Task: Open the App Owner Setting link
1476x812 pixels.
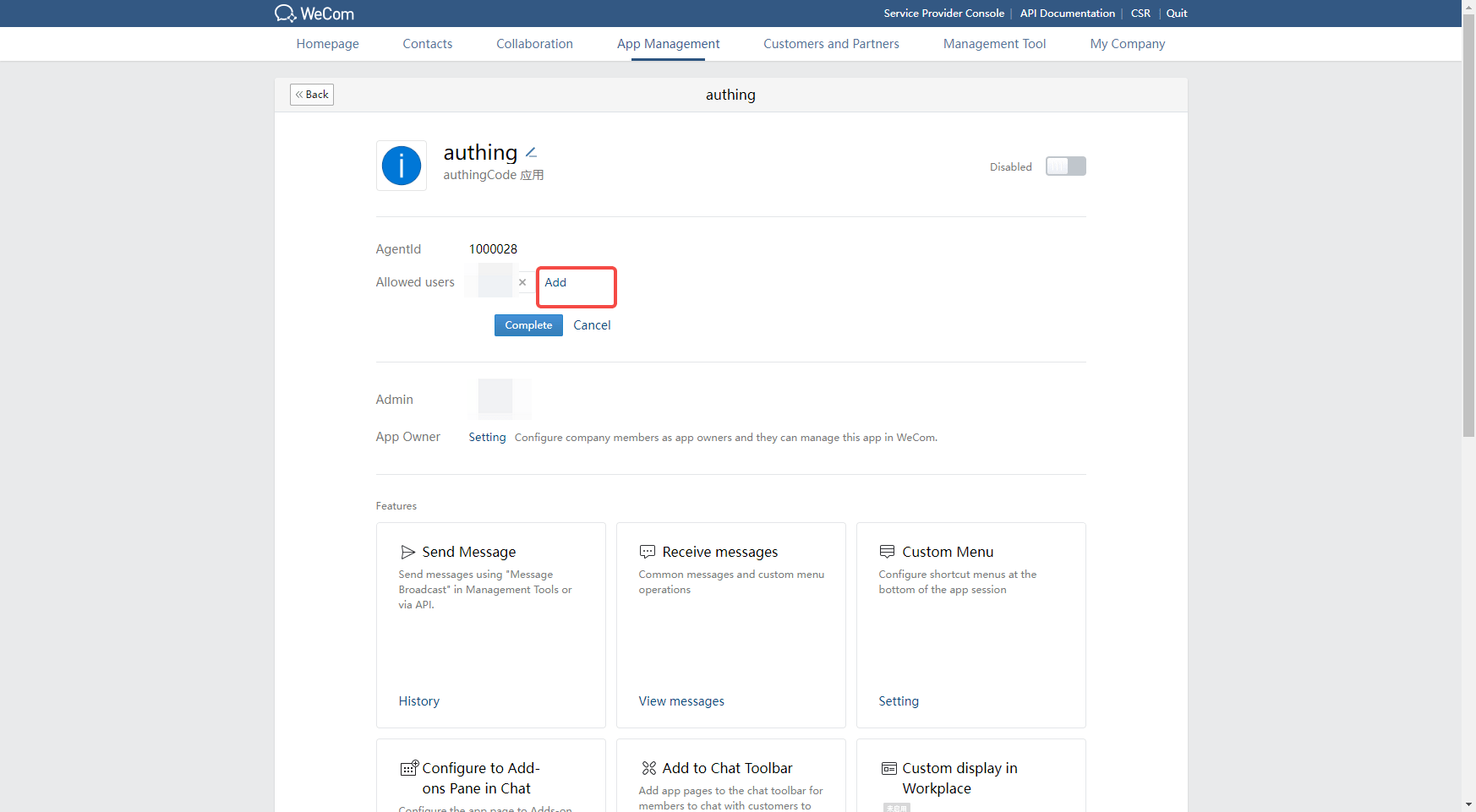Action: (487, 438)
